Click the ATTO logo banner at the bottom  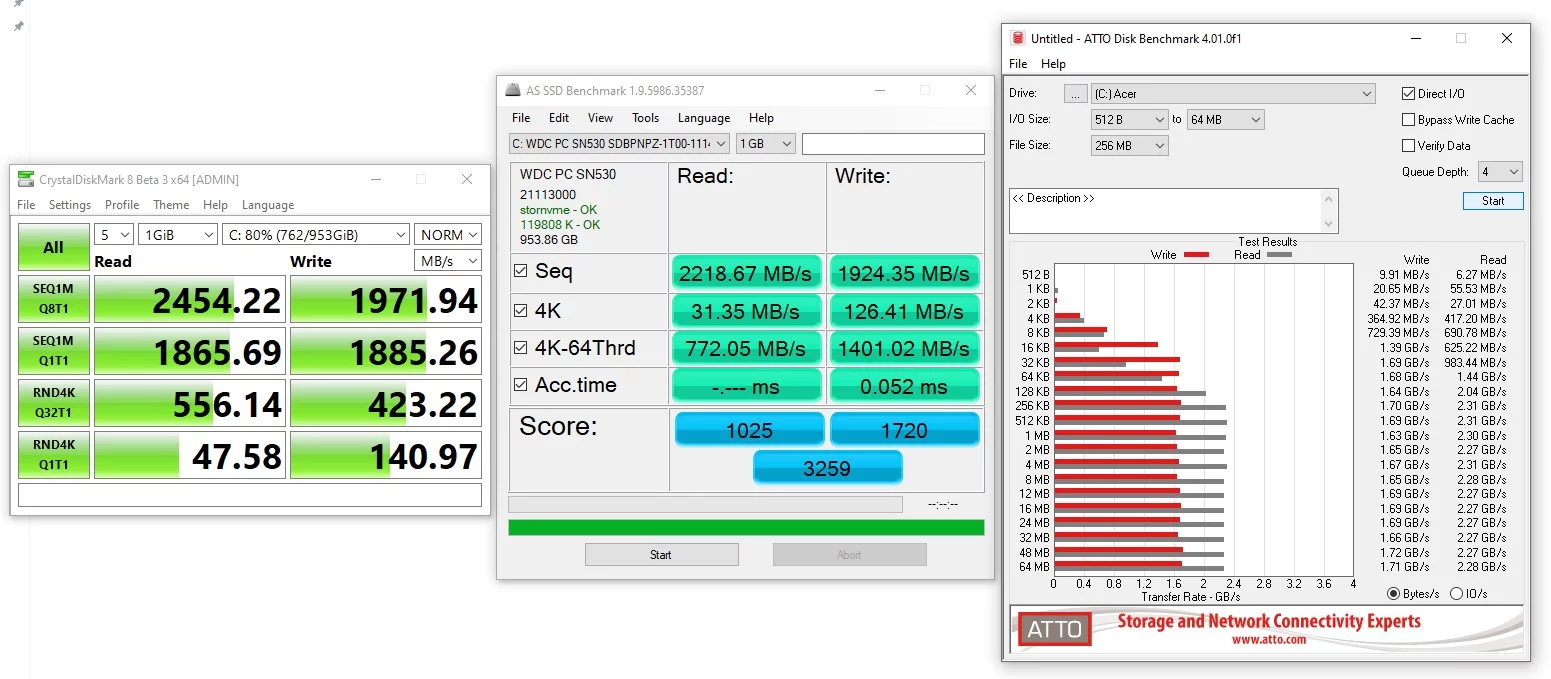pos(1053,630)
